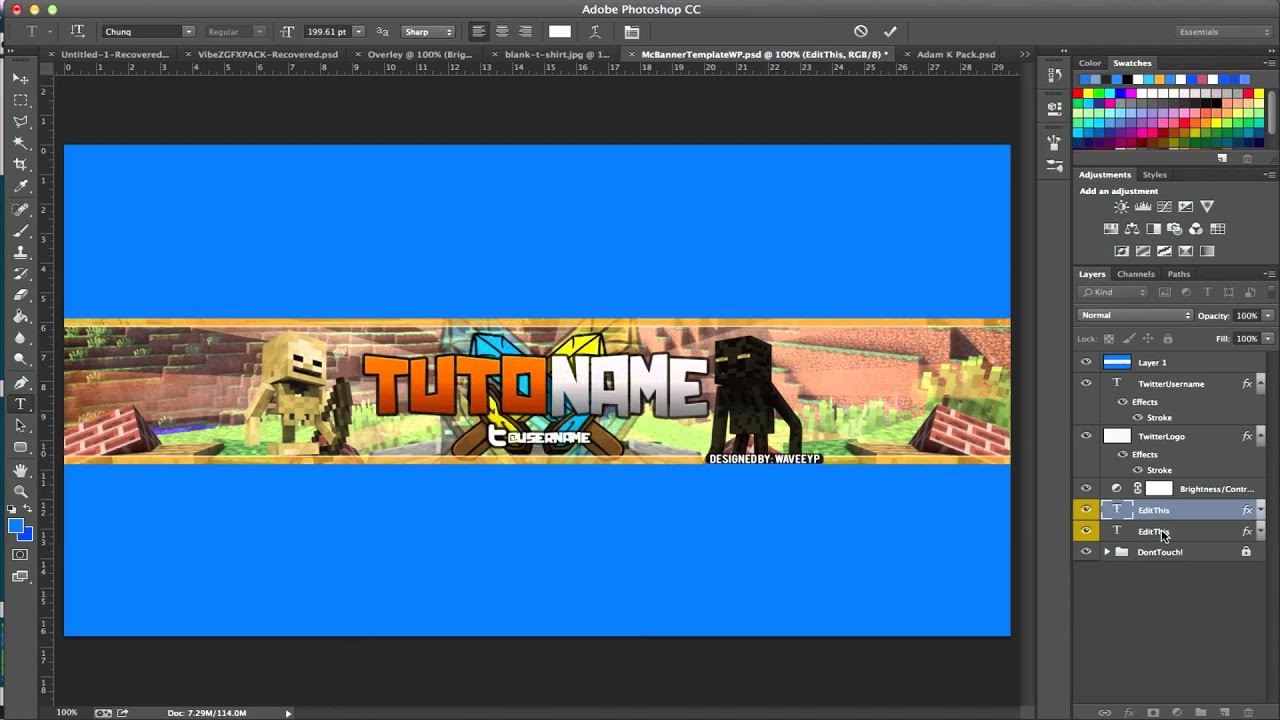Open the Normal blend mode dropdown
The height and width of the screenshot is (720, 1280).
coord(1135,315)
